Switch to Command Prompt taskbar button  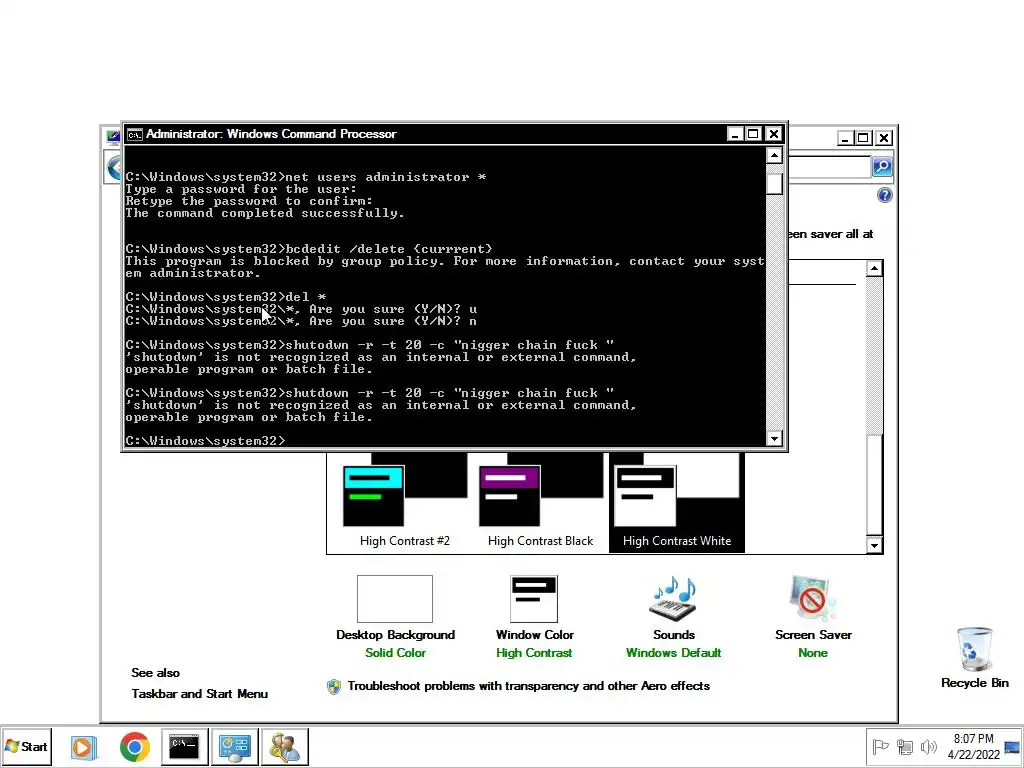click(184, 746)
